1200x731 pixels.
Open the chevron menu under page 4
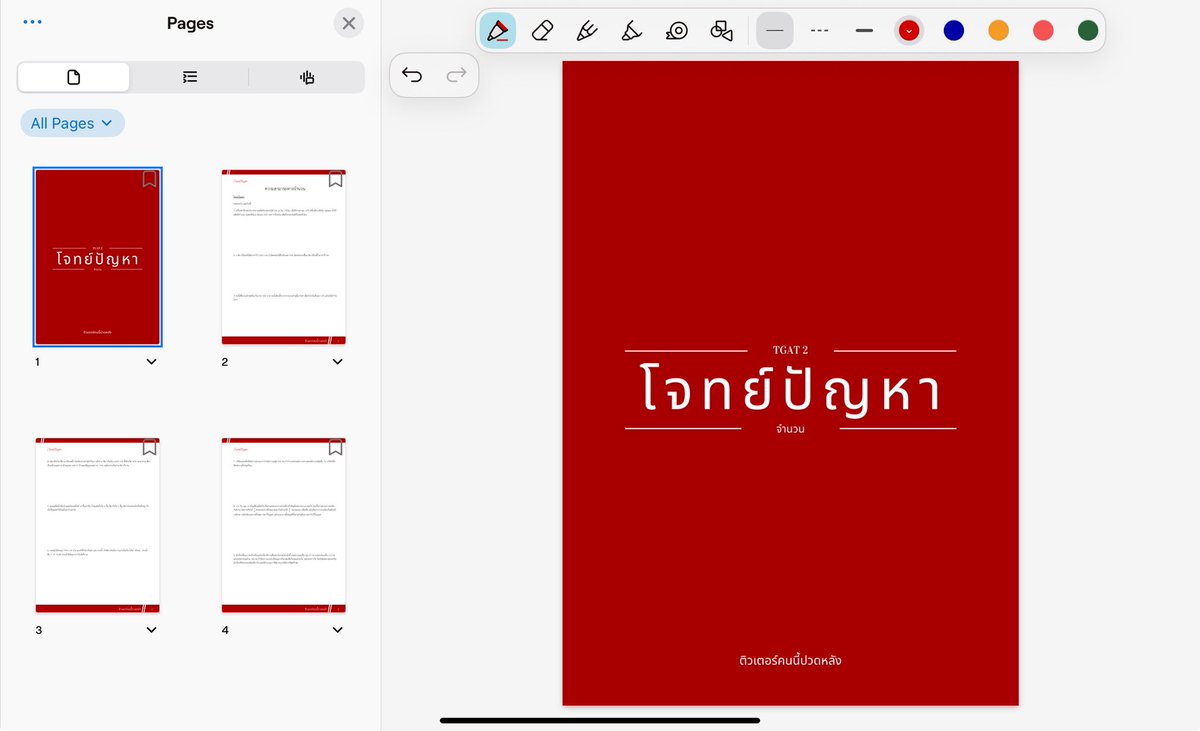pyautogui.click(x=337, y=629)
